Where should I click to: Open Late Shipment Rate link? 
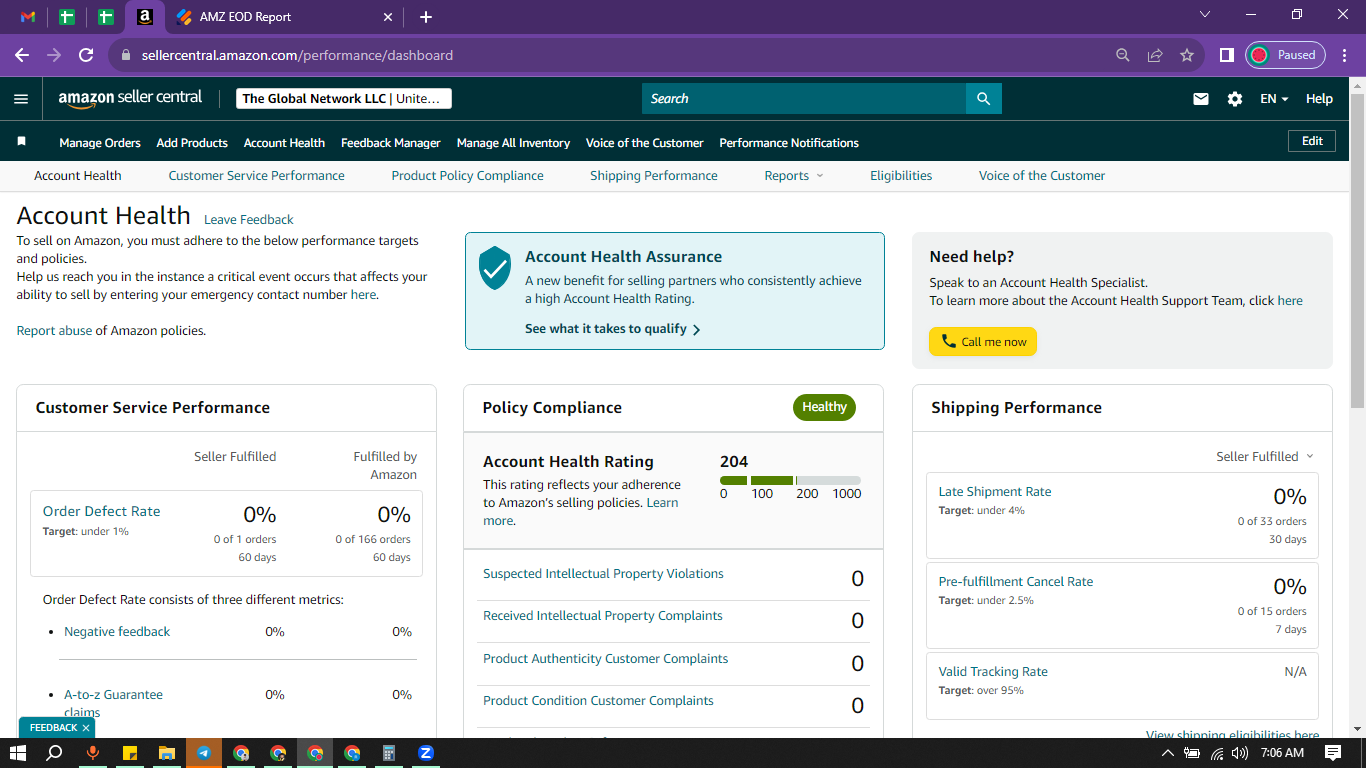pos(995,492)
